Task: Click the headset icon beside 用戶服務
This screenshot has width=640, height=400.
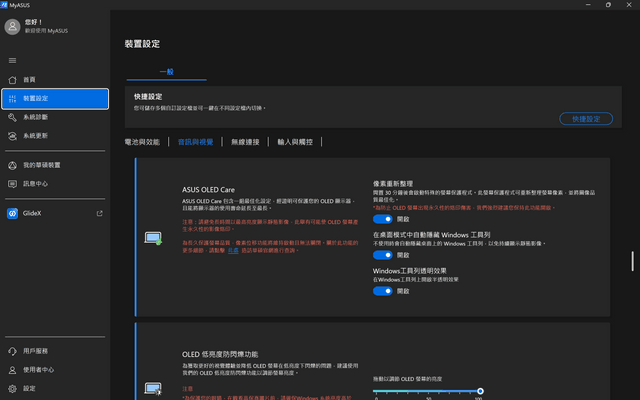Action: [12, 351]
